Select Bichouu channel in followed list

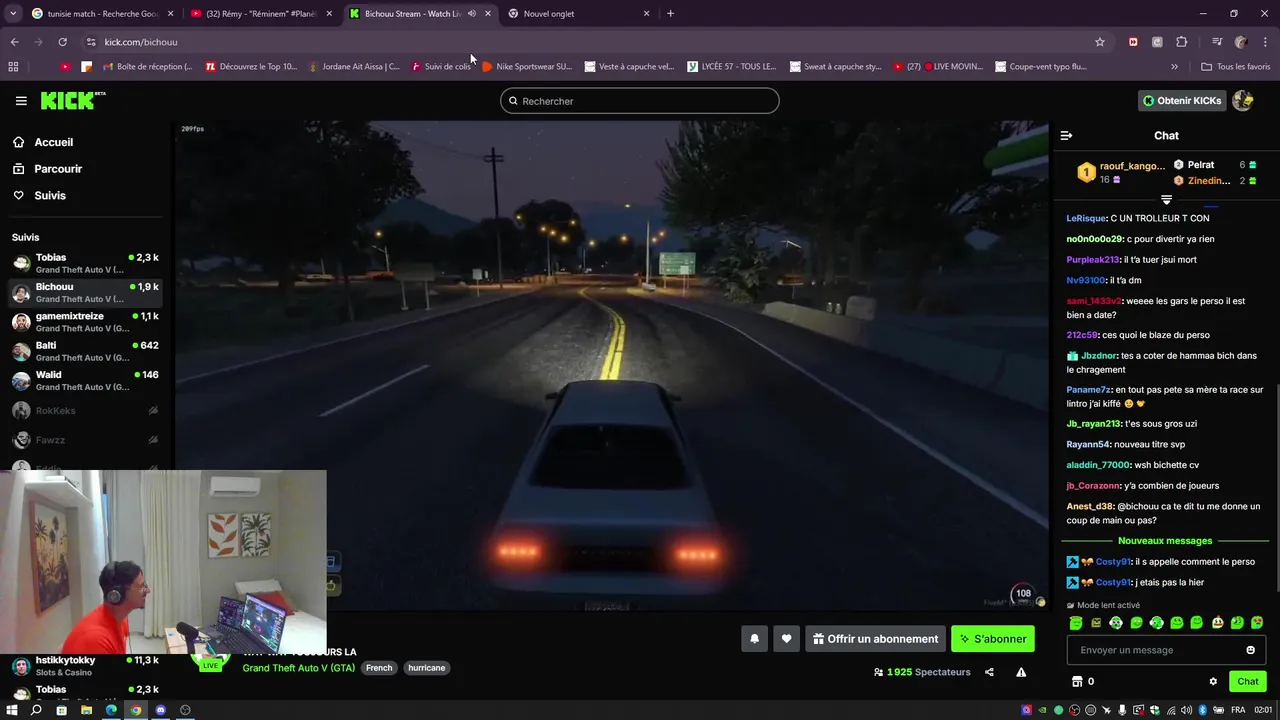[x=85, y=292]
